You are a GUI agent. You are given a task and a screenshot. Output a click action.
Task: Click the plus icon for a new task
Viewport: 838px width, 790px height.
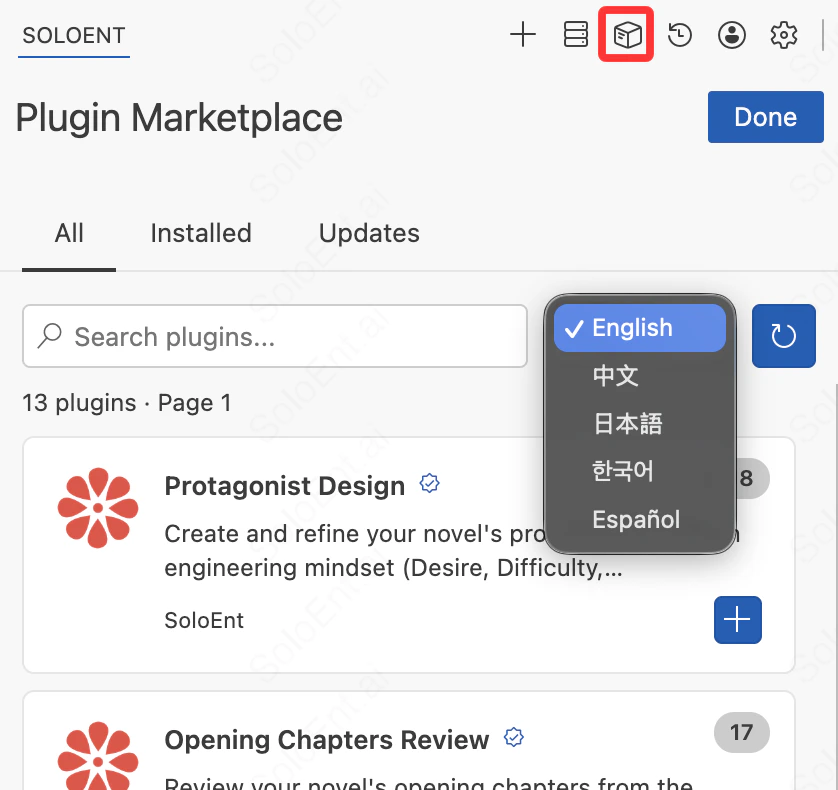pyautogui.click(x=523, y=35)
